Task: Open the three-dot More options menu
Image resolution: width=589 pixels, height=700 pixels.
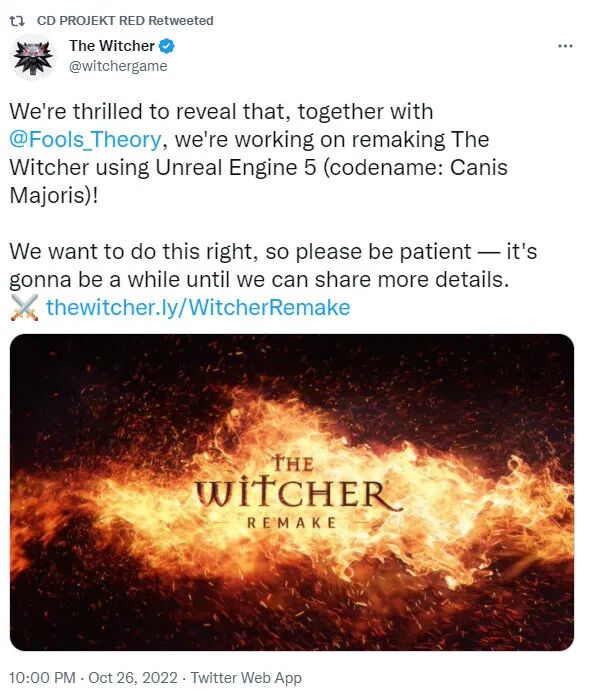Action: tap(565, 46)
